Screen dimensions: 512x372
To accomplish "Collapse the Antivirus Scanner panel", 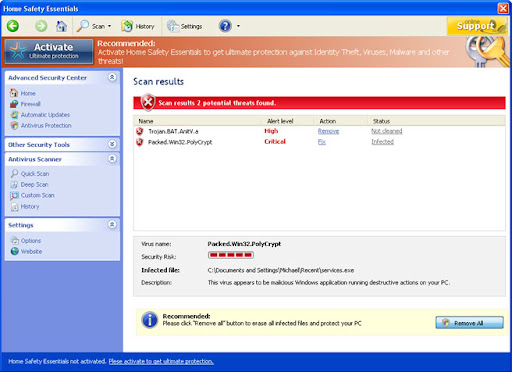I will (112, 159).
